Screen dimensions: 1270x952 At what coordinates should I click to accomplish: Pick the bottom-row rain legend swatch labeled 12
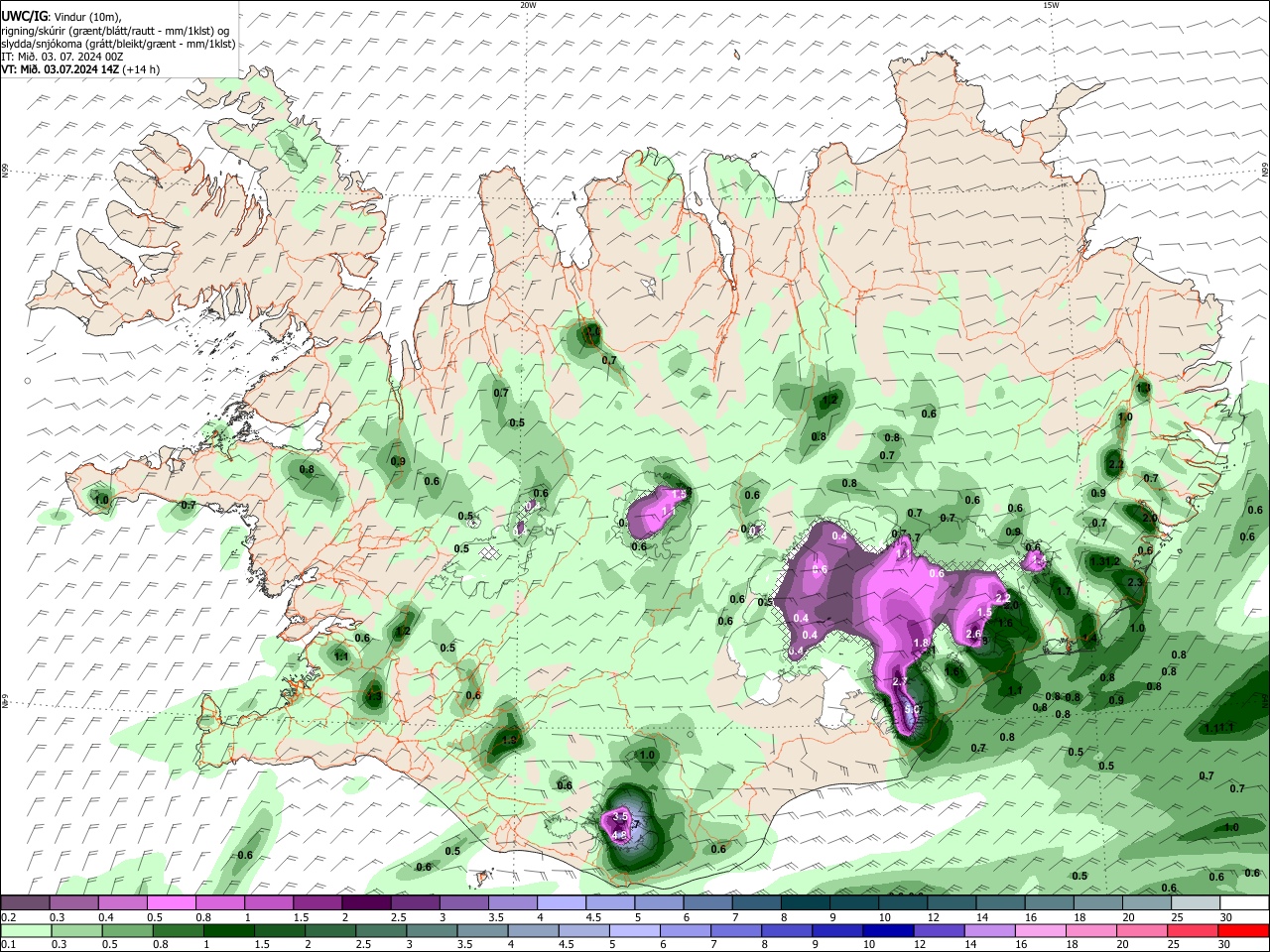(x=938, y=931)
